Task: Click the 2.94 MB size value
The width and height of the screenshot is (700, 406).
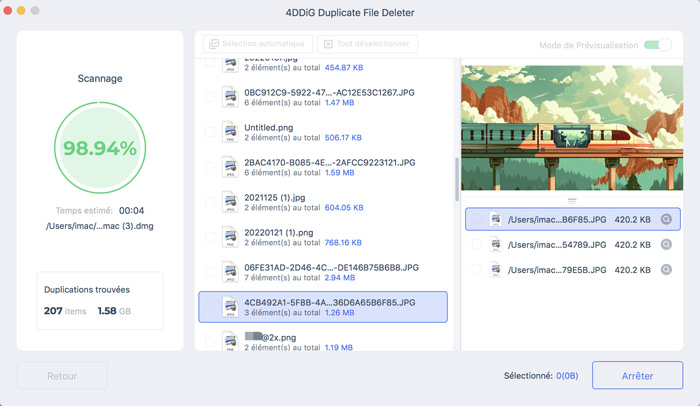Action: 340,278
